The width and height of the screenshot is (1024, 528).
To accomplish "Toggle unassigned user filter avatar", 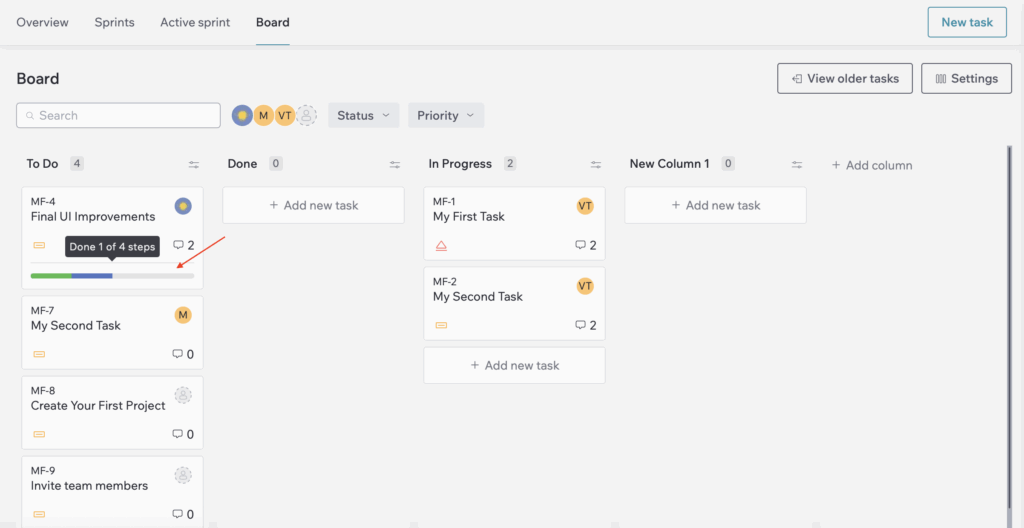I will pyautogui.click(x=307, y=116).
